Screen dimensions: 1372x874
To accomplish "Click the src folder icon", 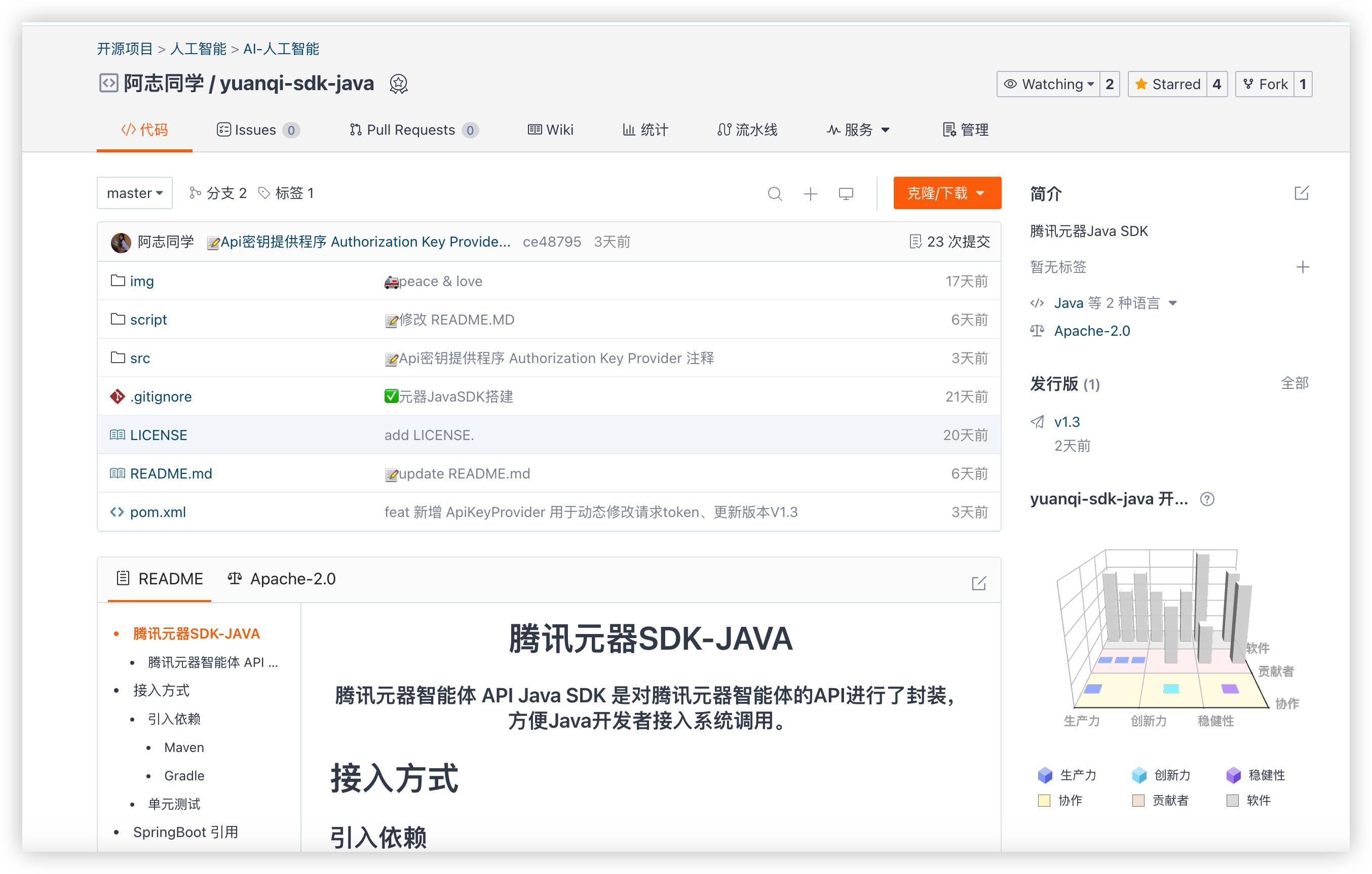I will coord(118,357).
